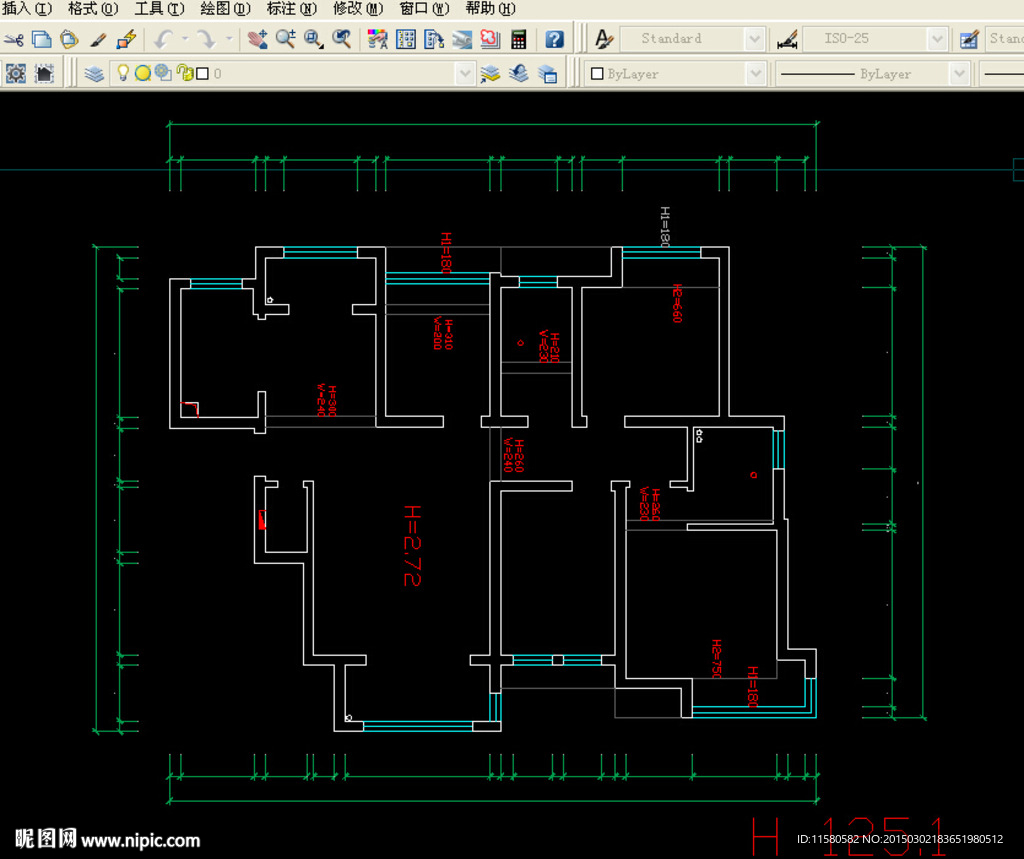Click the Cut scissors icon
The image size is (1024, 859).
coord(13,40)
